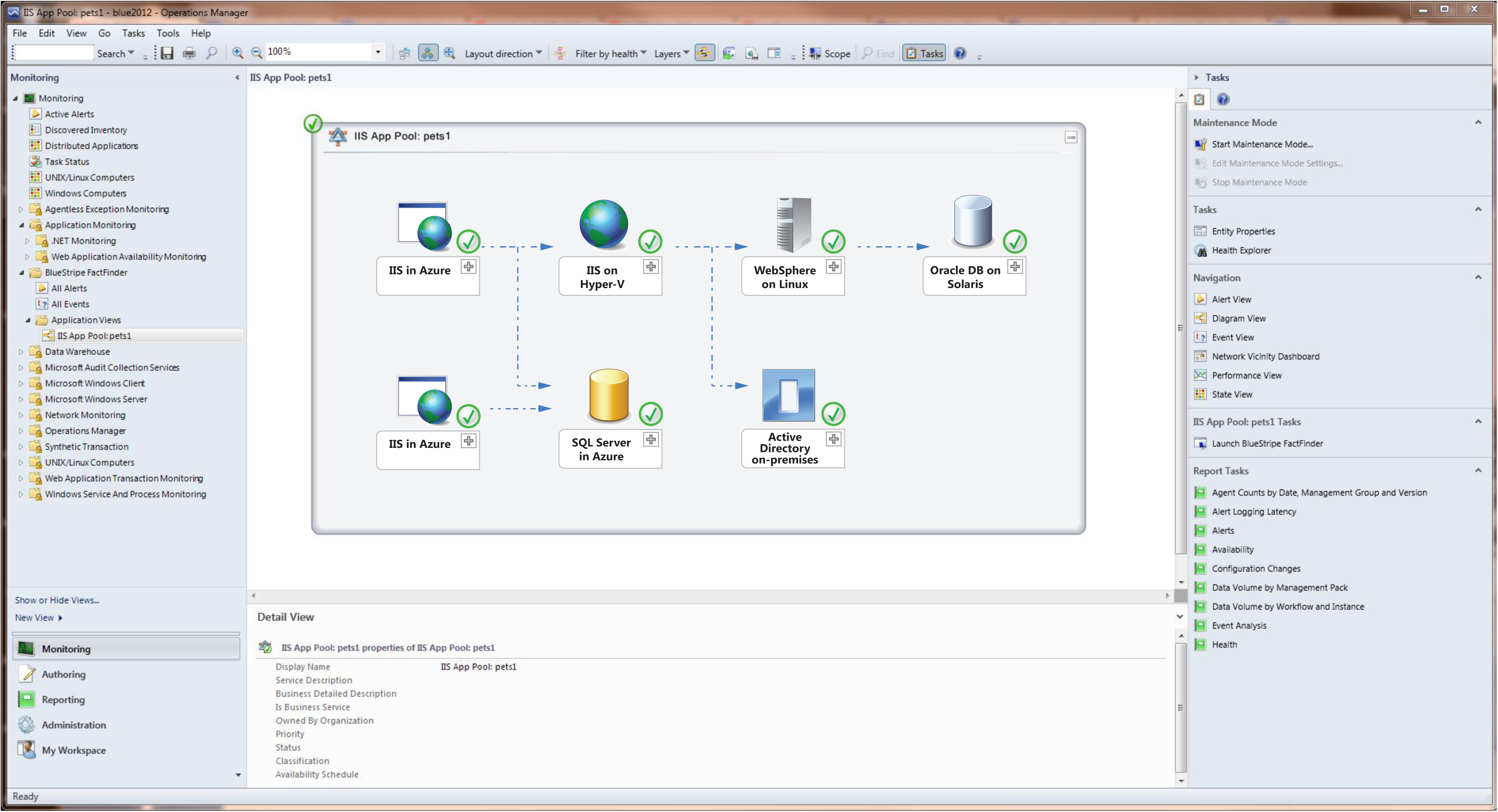Click Start Maintenance Mode task

click(1262, 144)
